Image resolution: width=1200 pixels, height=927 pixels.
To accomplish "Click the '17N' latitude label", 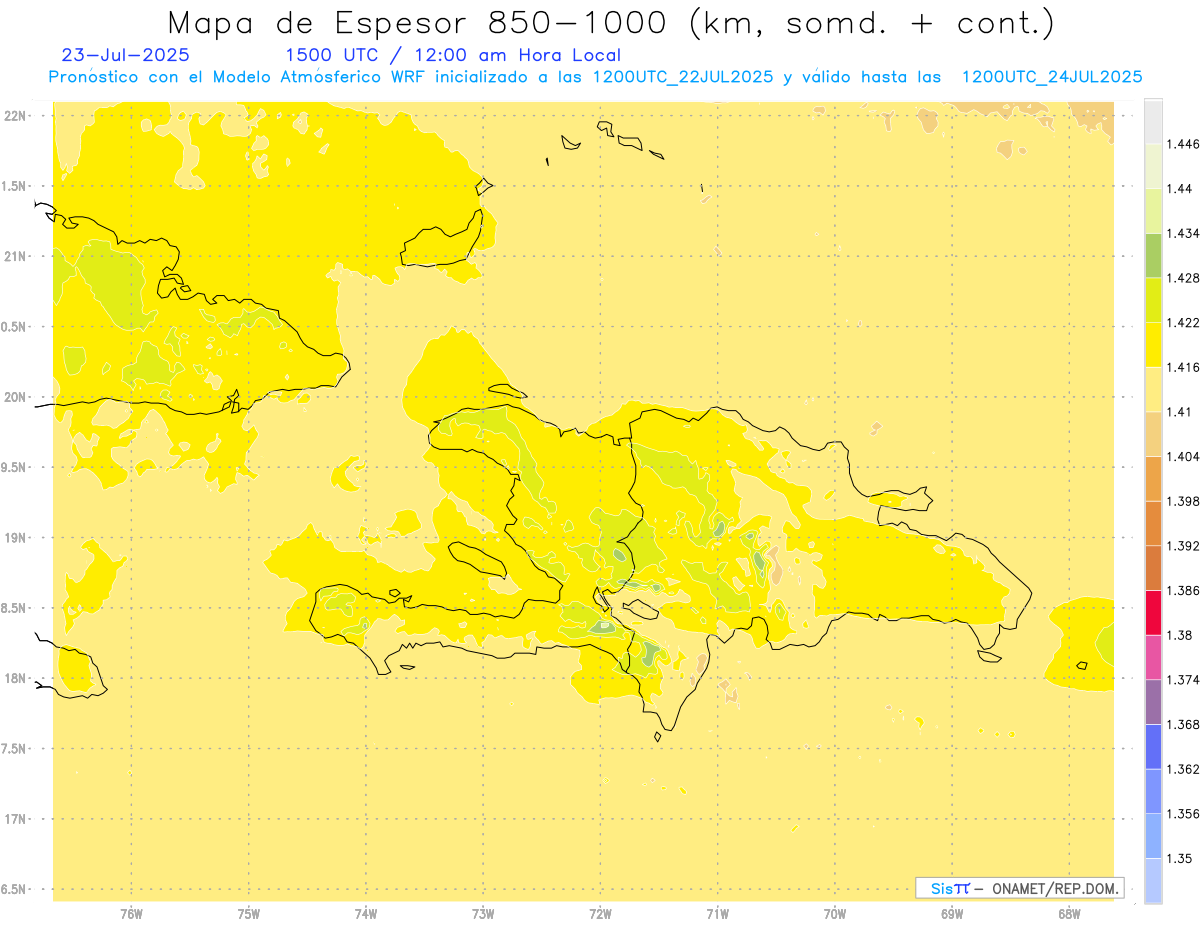I will pos(15,819).
